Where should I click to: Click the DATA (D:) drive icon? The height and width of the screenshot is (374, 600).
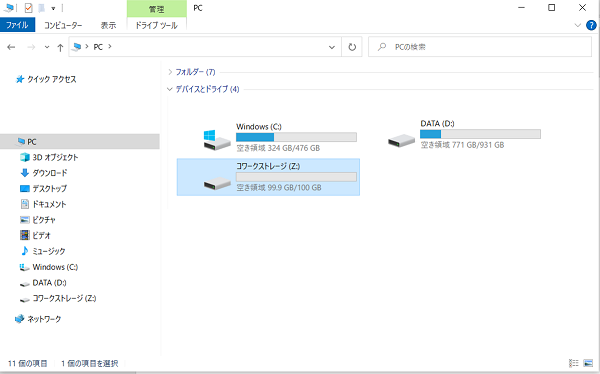(401, 140)
